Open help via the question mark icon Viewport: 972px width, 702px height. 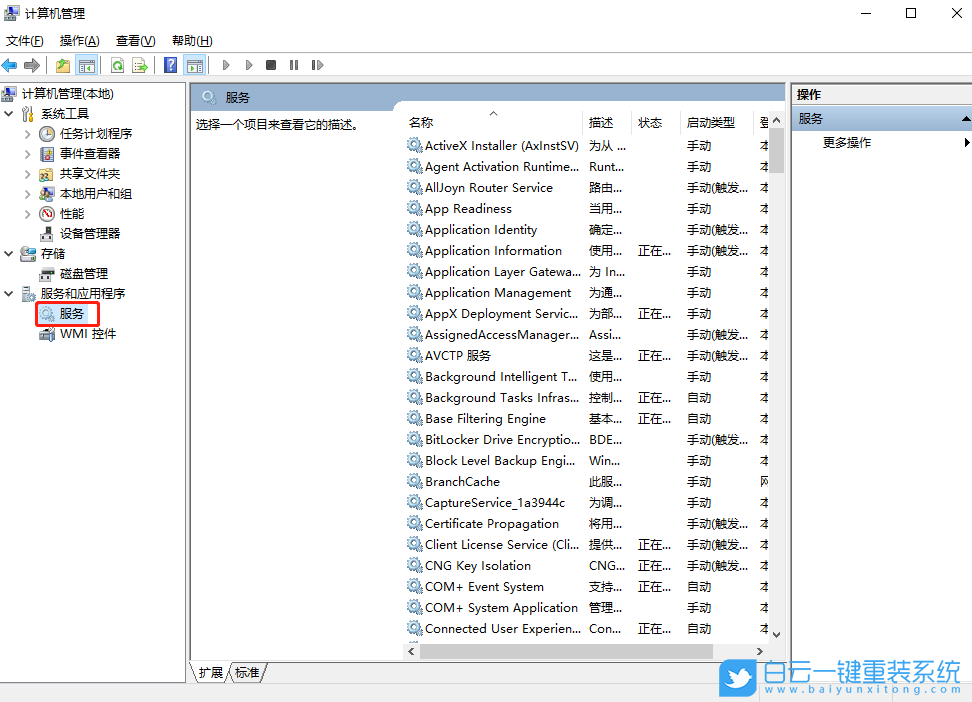[169, 64]
